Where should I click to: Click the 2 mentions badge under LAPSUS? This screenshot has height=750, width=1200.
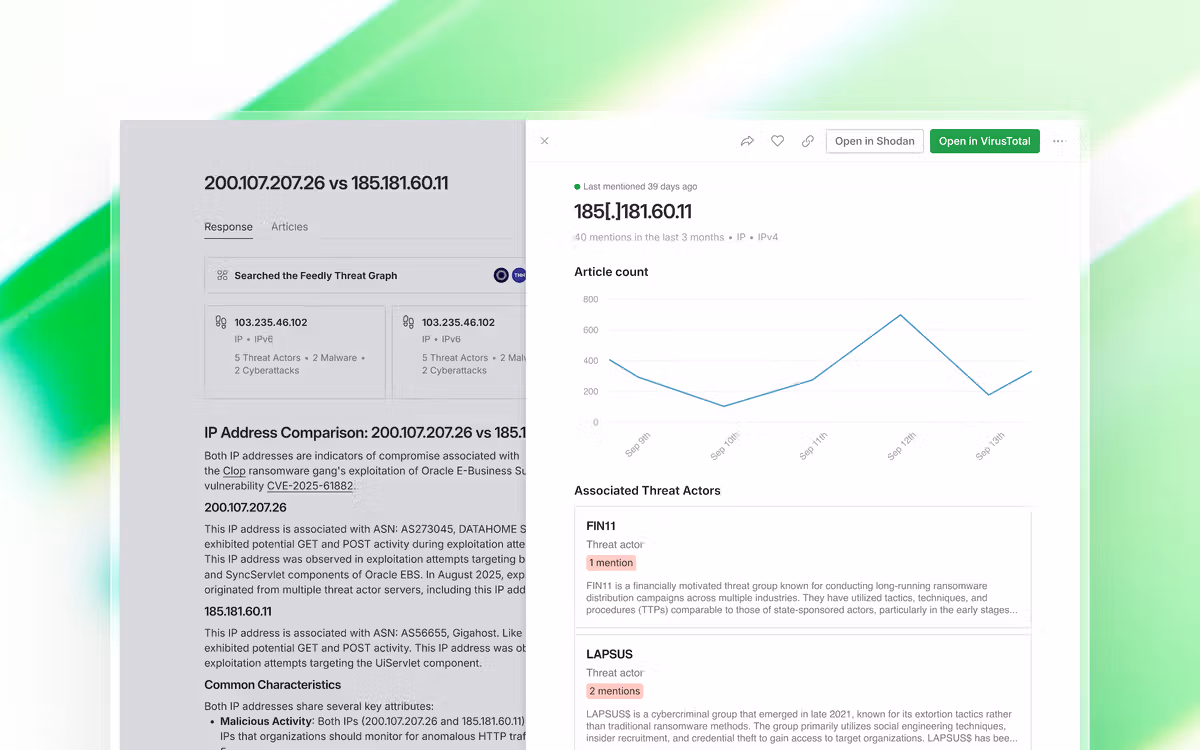(x=615, y=691)
